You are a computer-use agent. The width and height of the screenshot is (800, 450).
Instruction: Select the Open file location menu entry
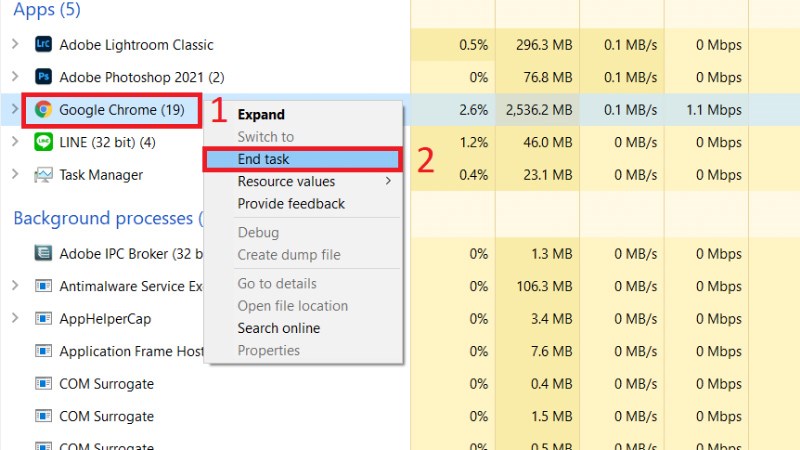tap(303, 306)
